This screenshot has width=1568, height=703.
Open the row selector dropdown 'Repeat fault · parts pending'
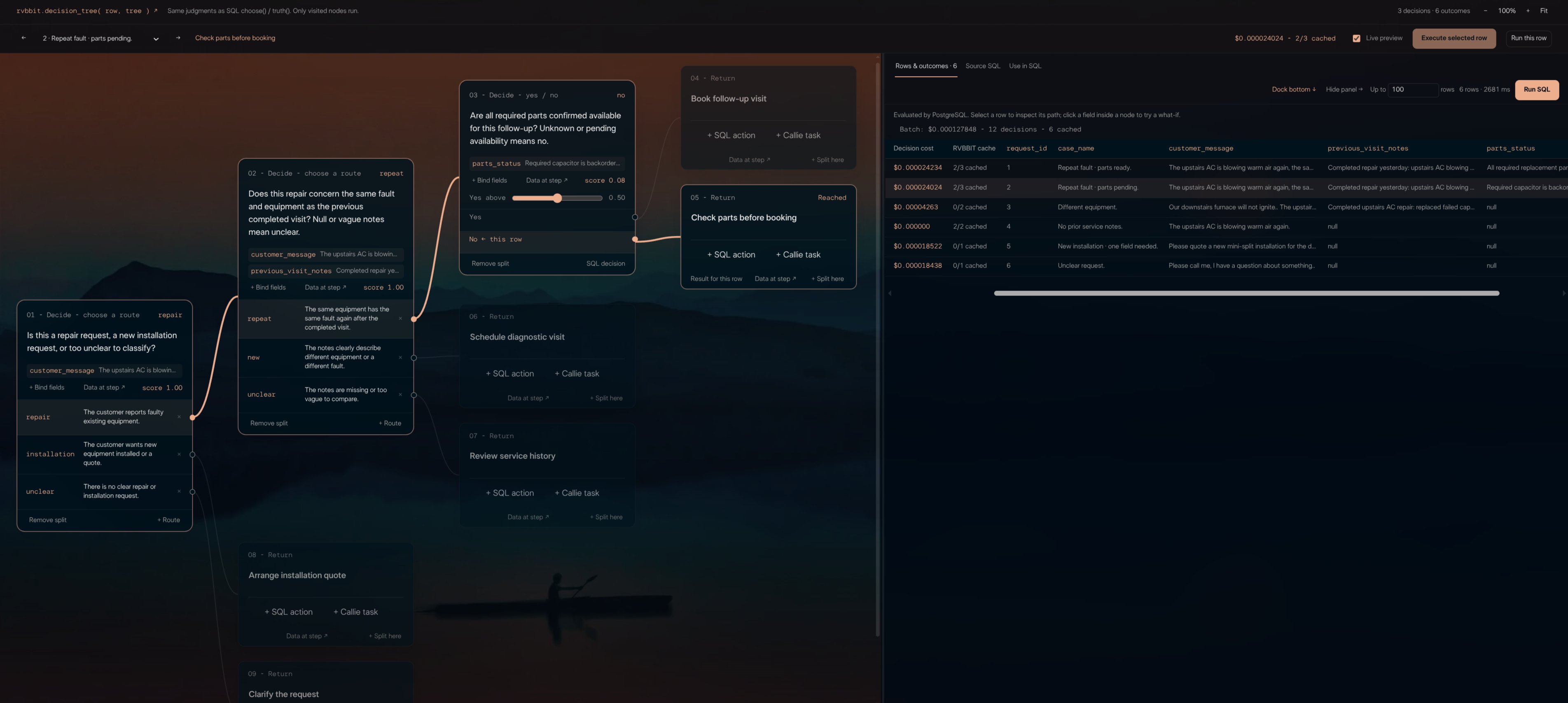pyautogui.click(x=100, y=38)
